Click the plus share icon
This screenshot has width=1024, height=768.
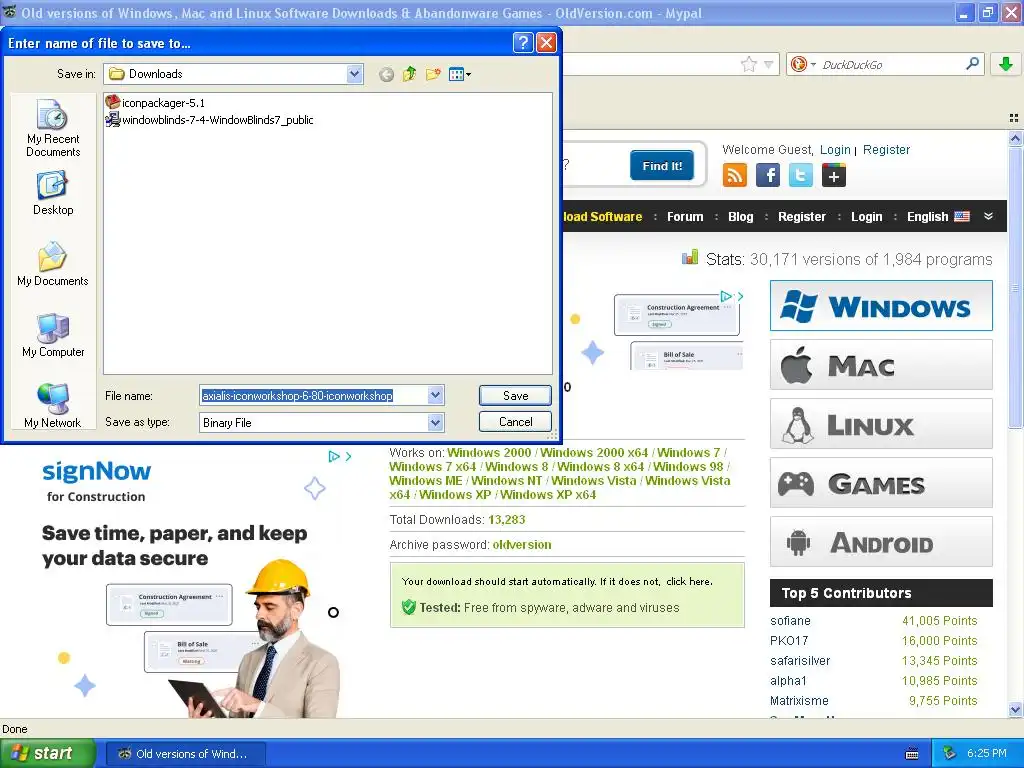tap(834, 175)
